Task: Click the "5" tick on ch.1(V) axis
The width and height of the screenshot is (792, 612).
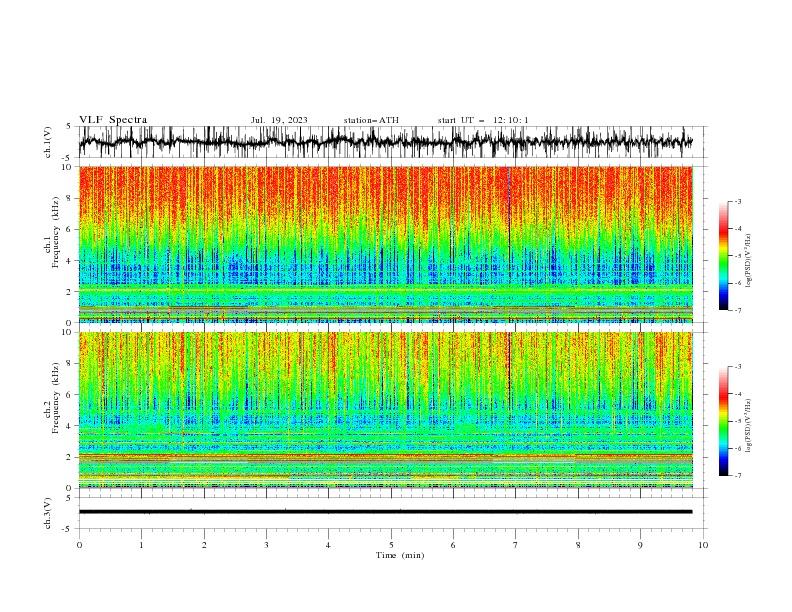Action: point(69,126)
